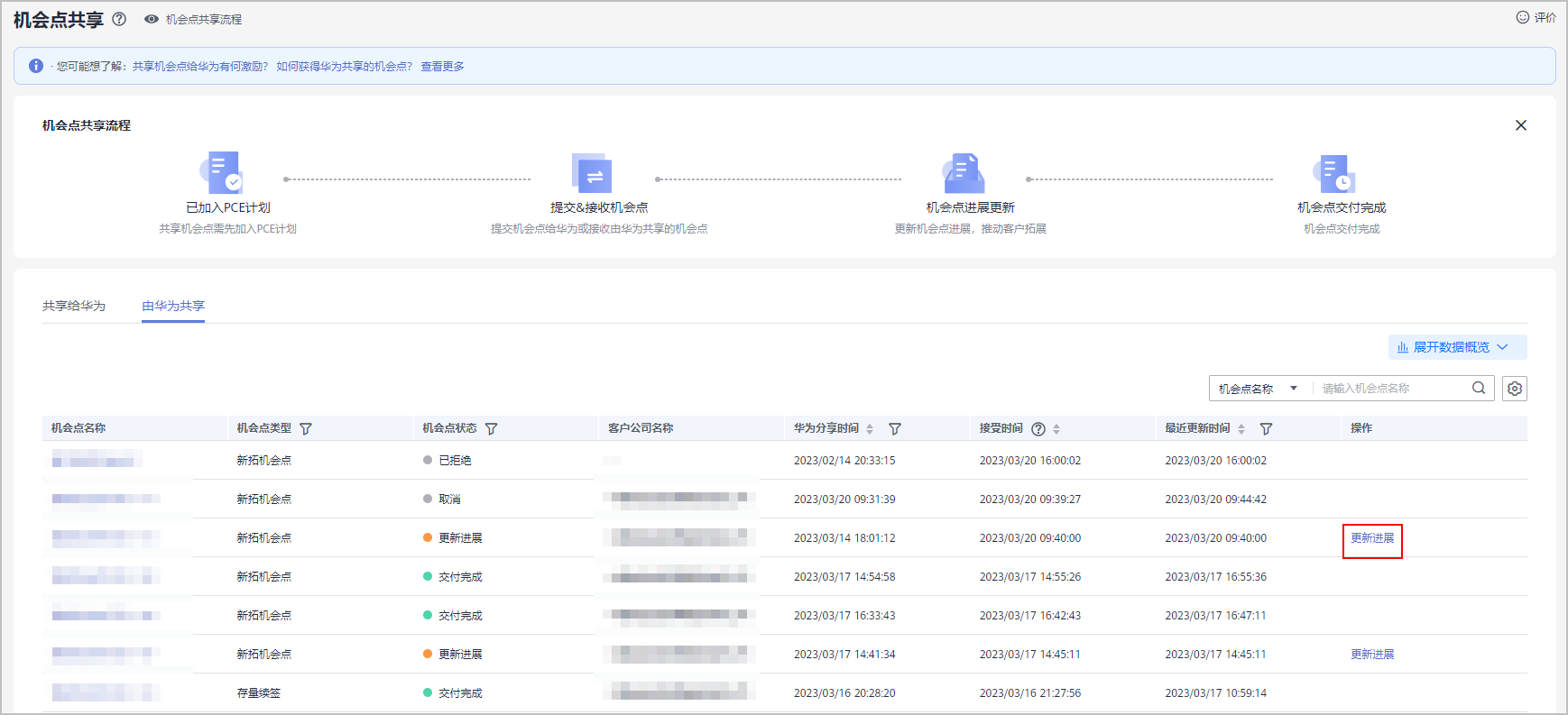Screen dimensions: 1568x715
Task: Close the 机会点共享流程 panel
Action: click(x=1520, y=125)
